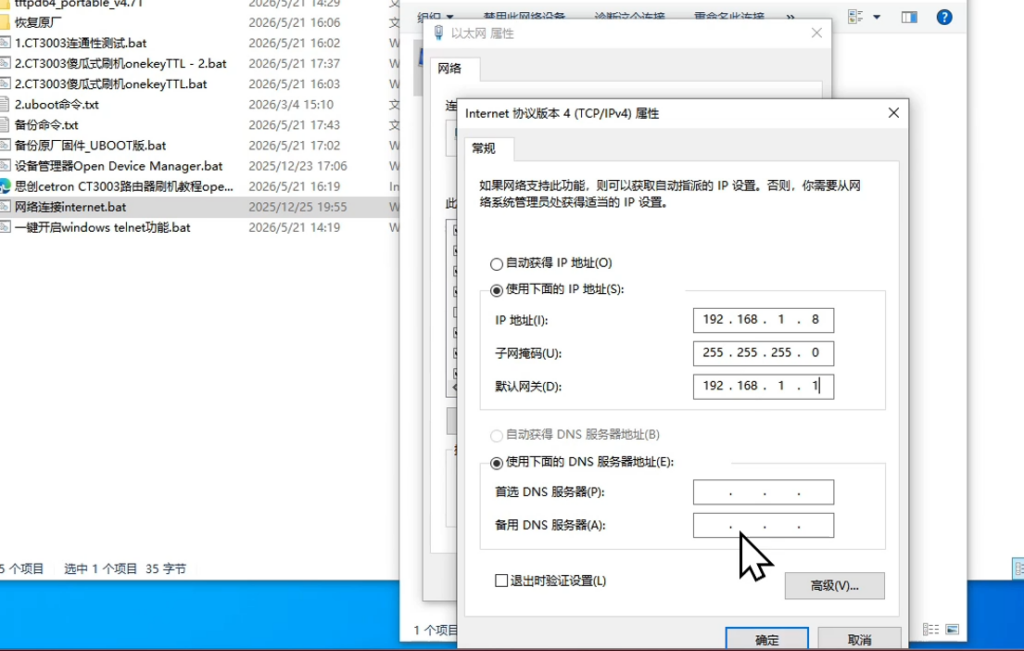This screenshot has width=1024, height=651.
Task: Click the batch icon of 网络连接internet.bat
Action: (5, 207)
